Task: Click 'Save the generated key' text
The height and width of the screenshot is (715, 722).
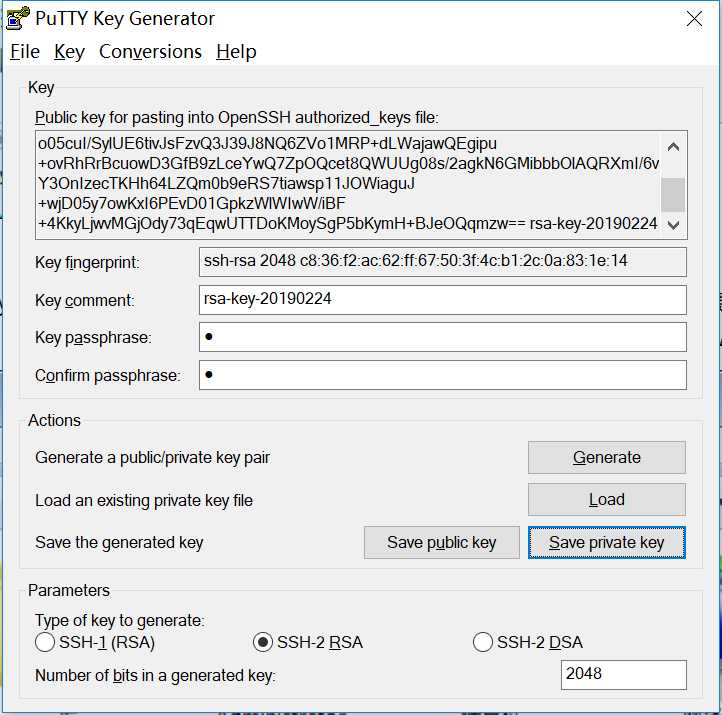Action: [119, 543]
